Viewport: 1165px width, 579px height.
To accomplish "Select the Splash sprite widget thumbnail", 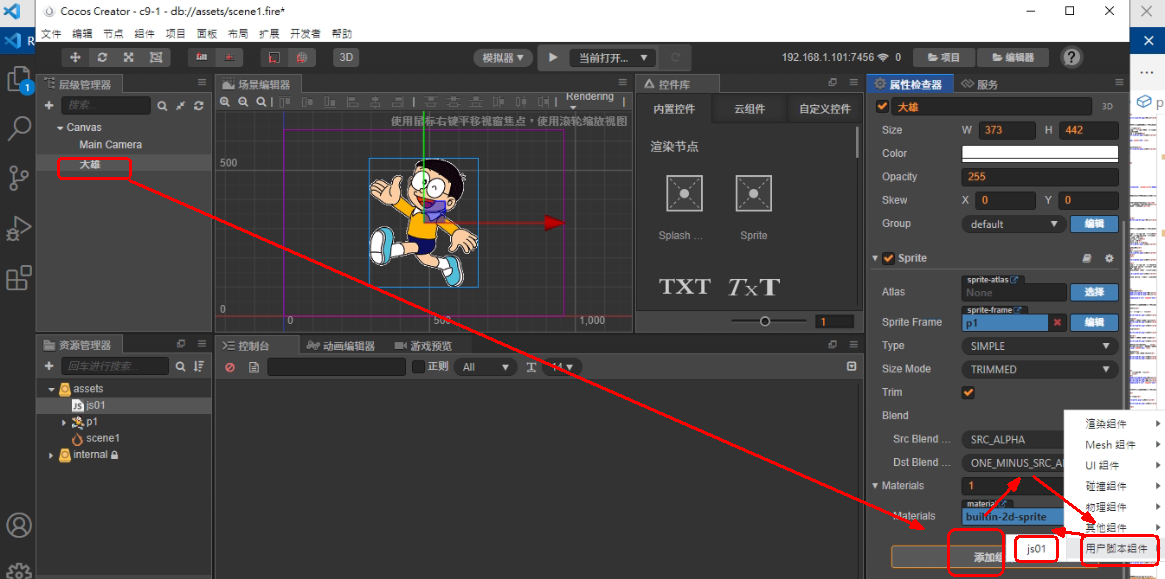I will (x=684, y=194).
